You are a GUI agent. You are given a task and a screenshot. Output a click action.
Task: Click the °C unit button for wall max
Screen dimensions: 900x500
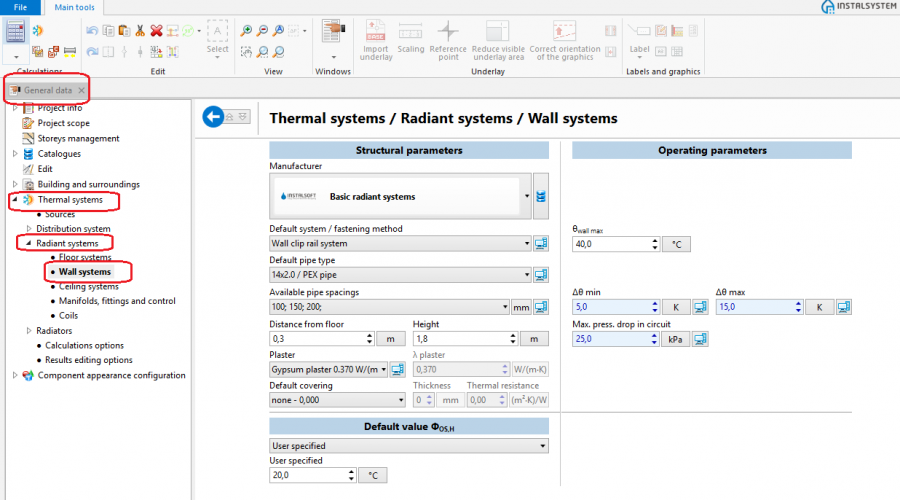[x=675, y=244]
